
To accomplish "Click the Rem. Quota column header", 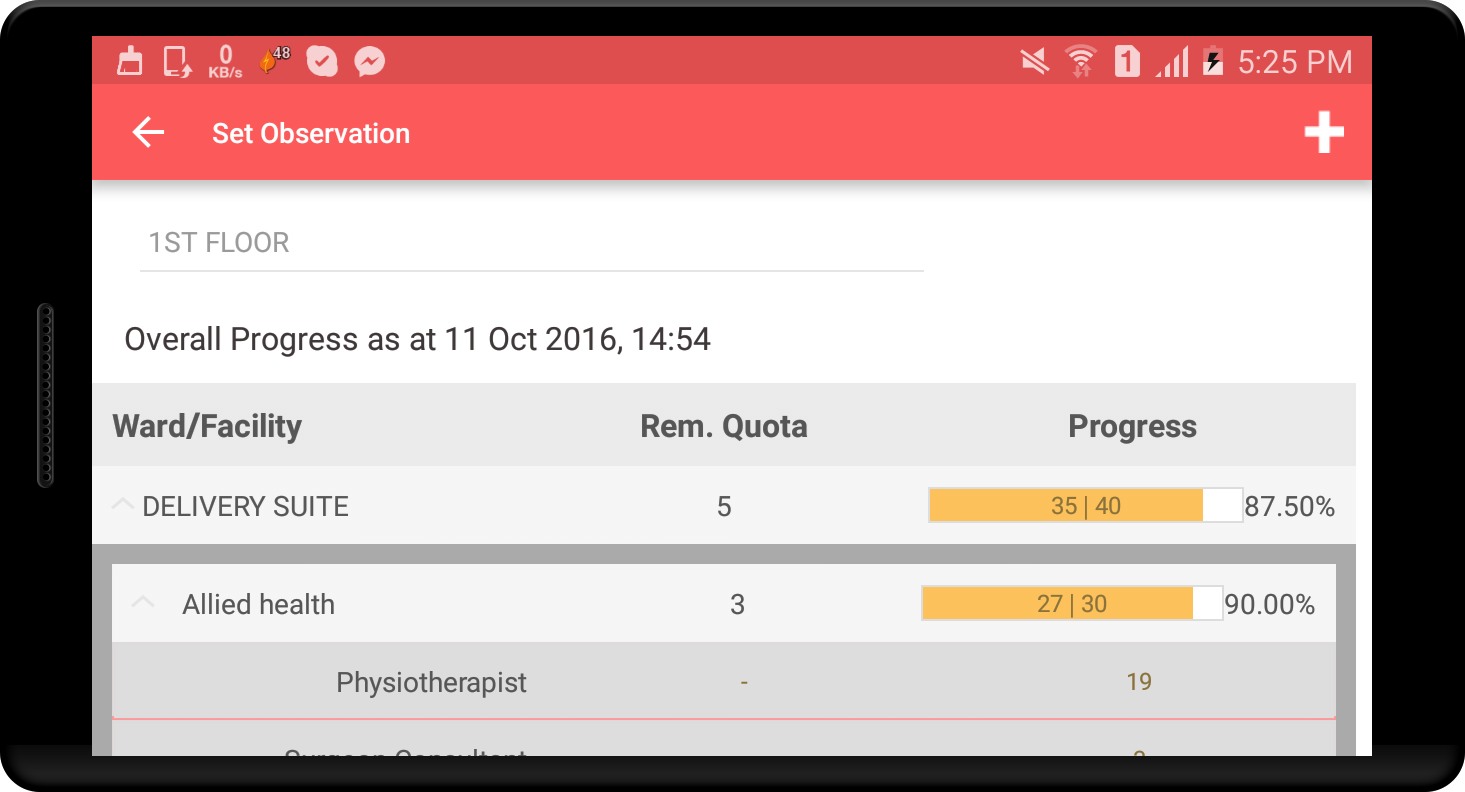I will (723, 427).
